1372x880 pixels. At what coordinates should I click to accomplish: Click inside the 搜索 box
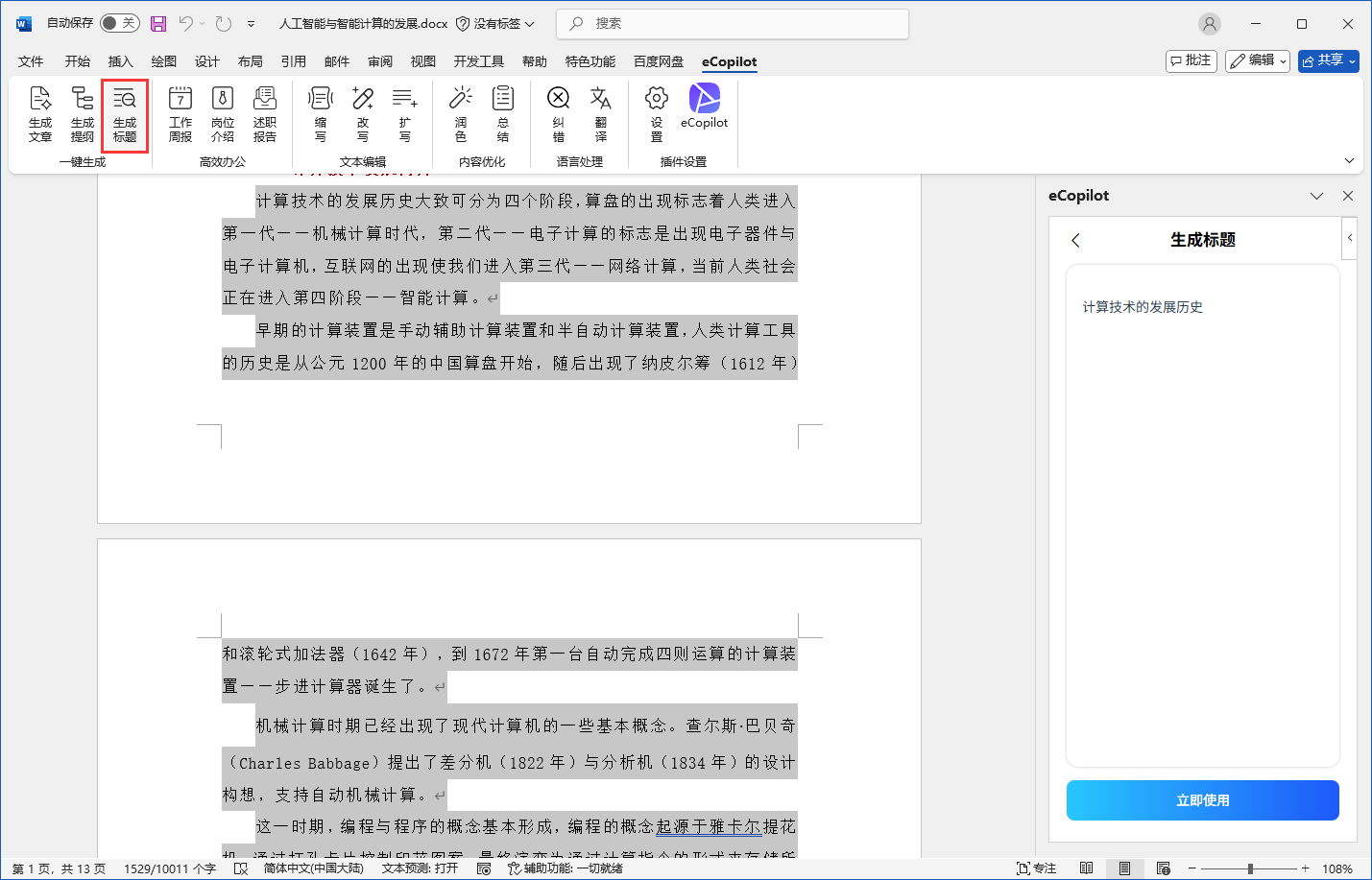[732, 23]
